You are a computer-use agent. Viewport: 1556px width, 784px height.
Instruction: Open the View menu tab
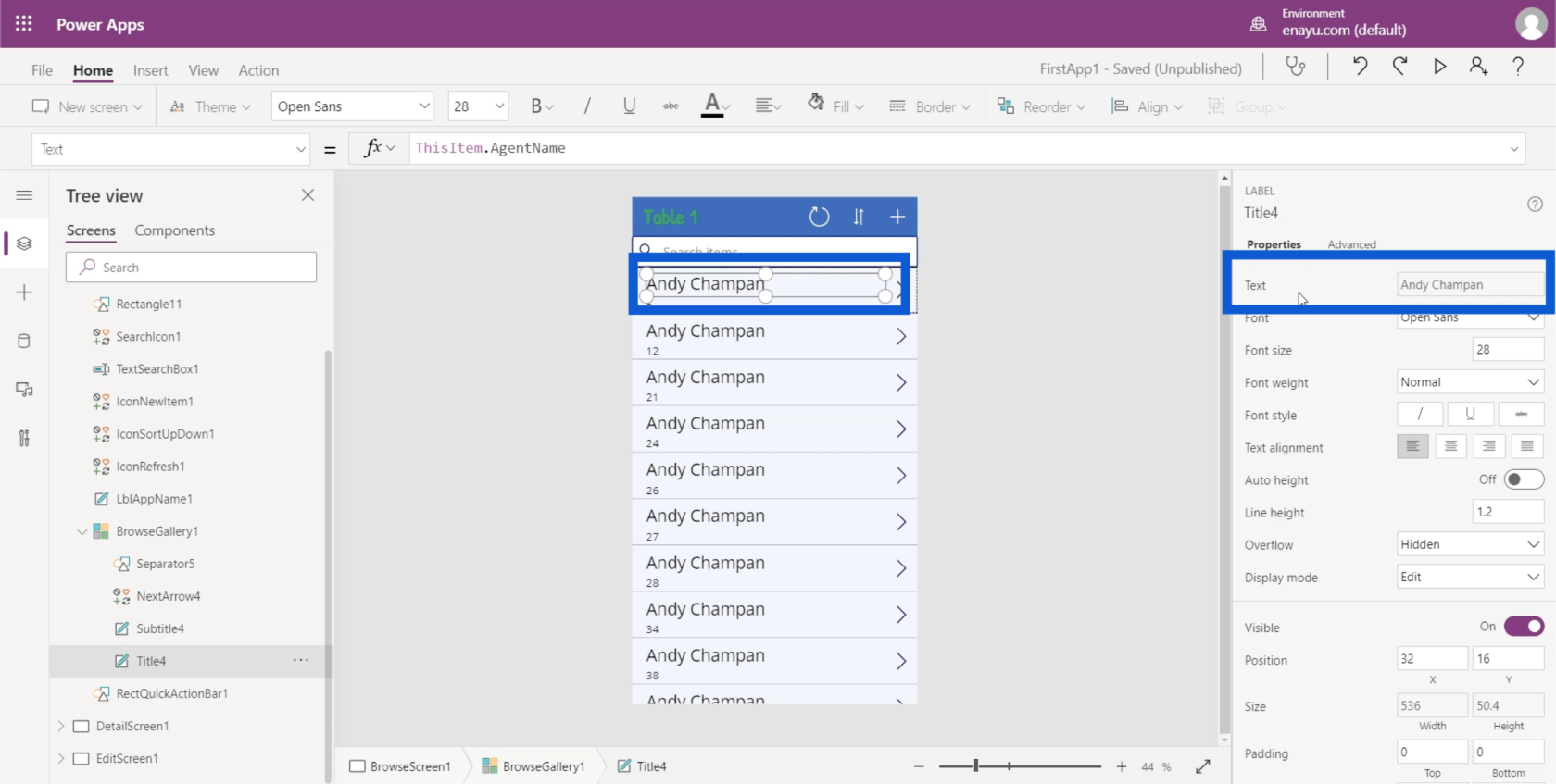coord(203,70)
